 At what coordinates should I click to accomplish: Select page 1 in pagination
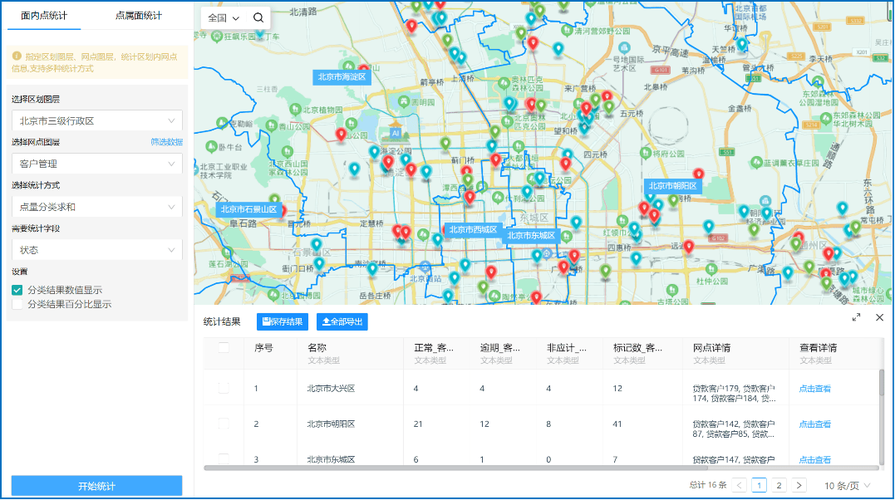click(759, 486)
